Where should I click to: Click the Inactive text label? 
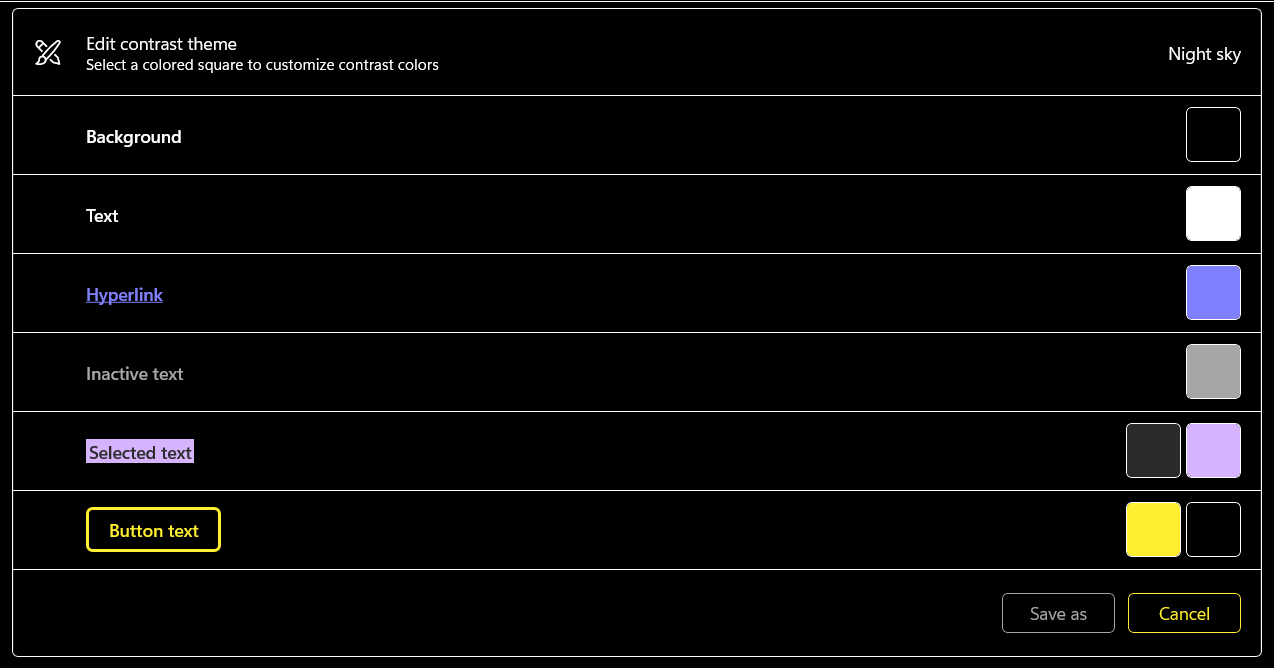pyautogui.click(x=134, y=374)
